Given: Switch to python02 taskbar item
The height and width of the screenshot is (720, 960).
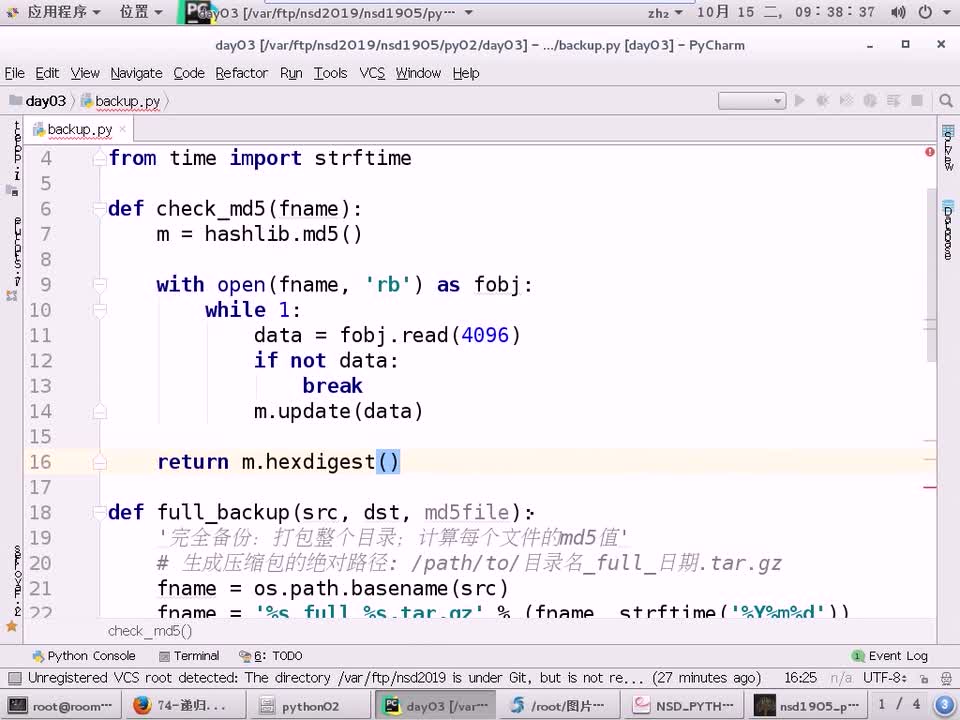Looking at the screenshot, I should 309,706.
